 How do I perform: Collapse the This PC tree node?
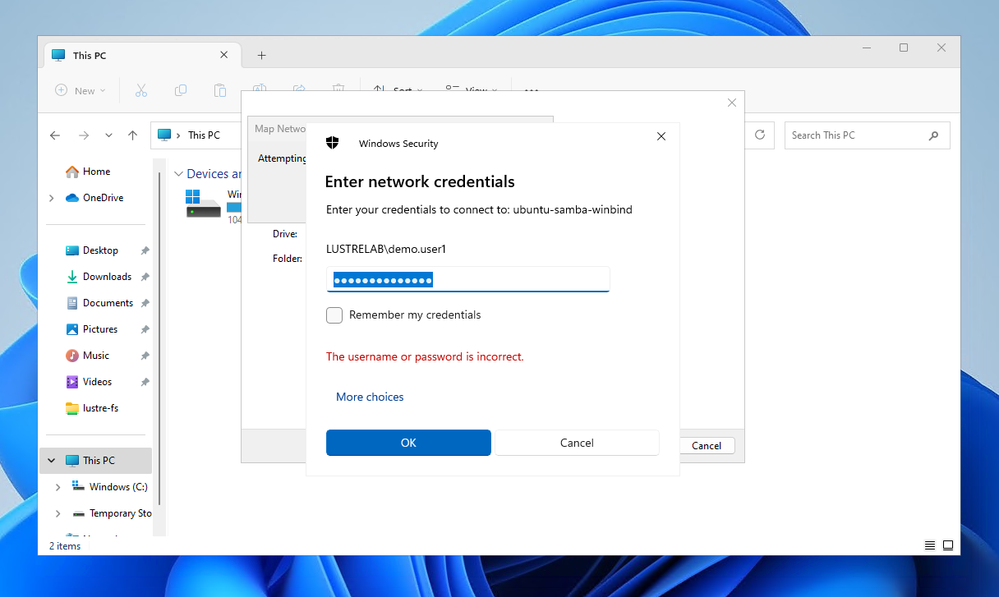tap(51, 460)
